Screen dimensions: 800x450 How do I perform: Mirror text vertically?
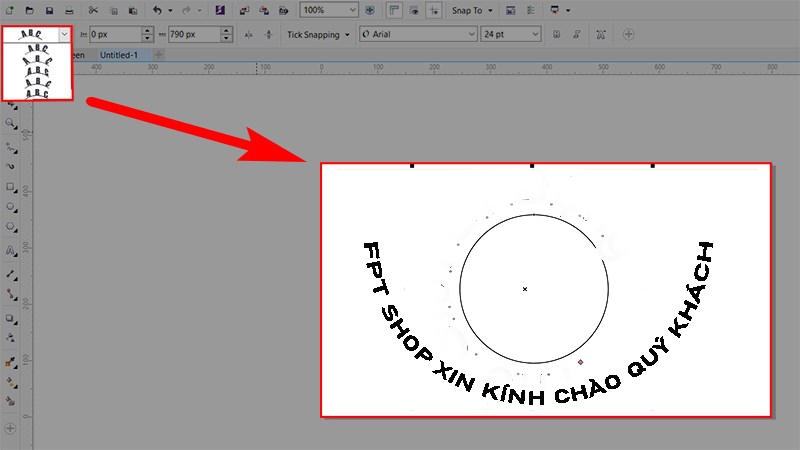(268, 35)
